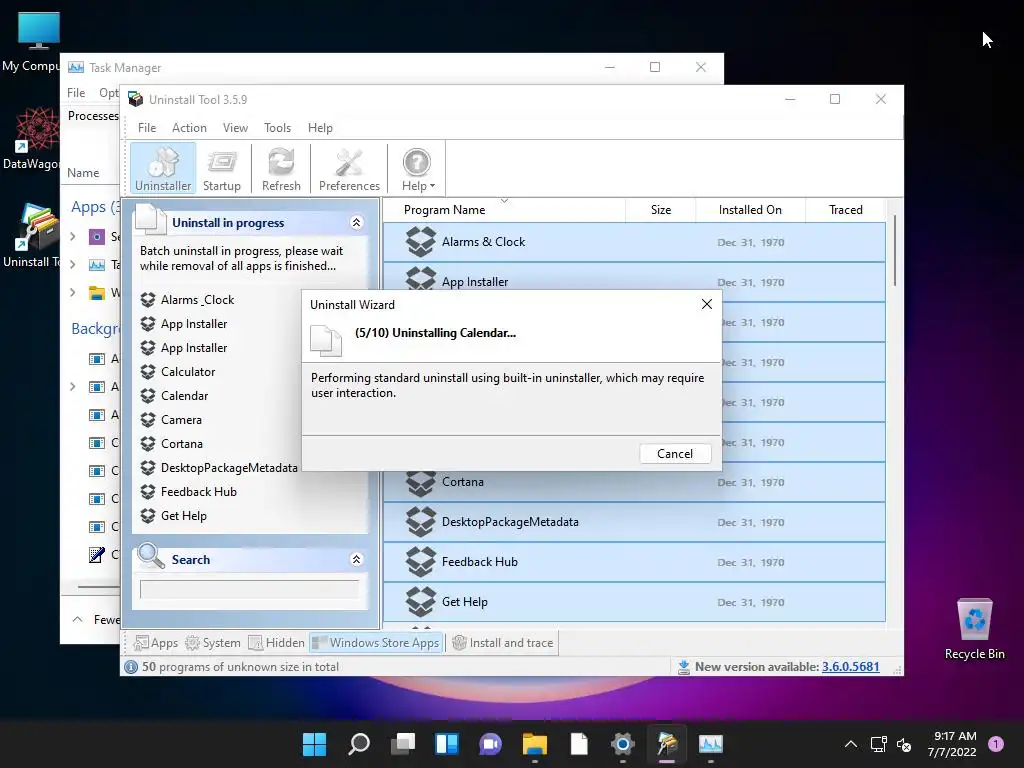Select the Alarms & Clock program row icon
1024x768 pixels.
click(x=421, y=242)
